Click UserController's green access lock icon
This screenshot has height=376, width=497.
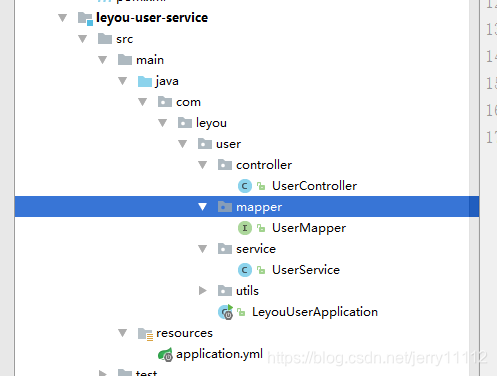[261, 186]
